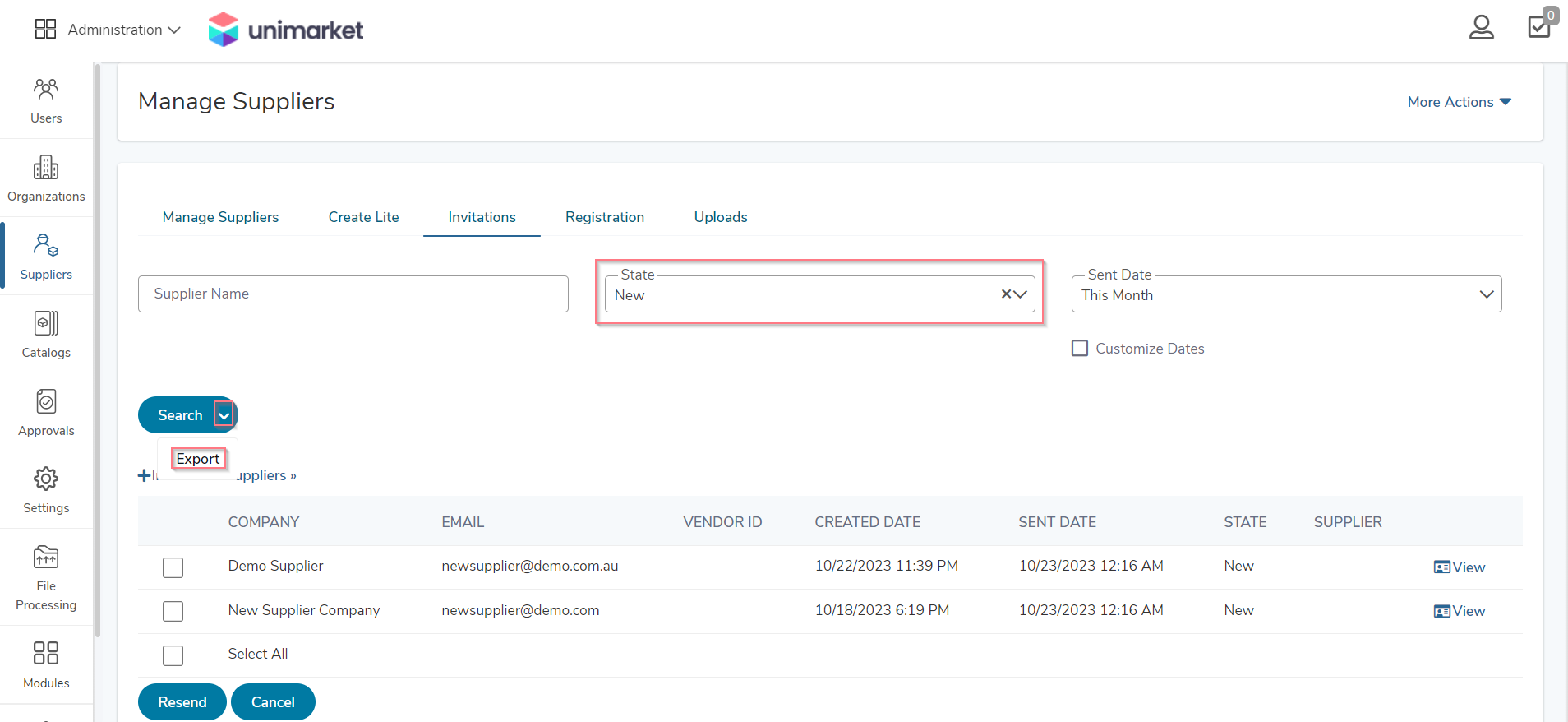This screenshot has width=1568, height=722.
Task: Select the Invitations tab
Action: pos(482,217)
